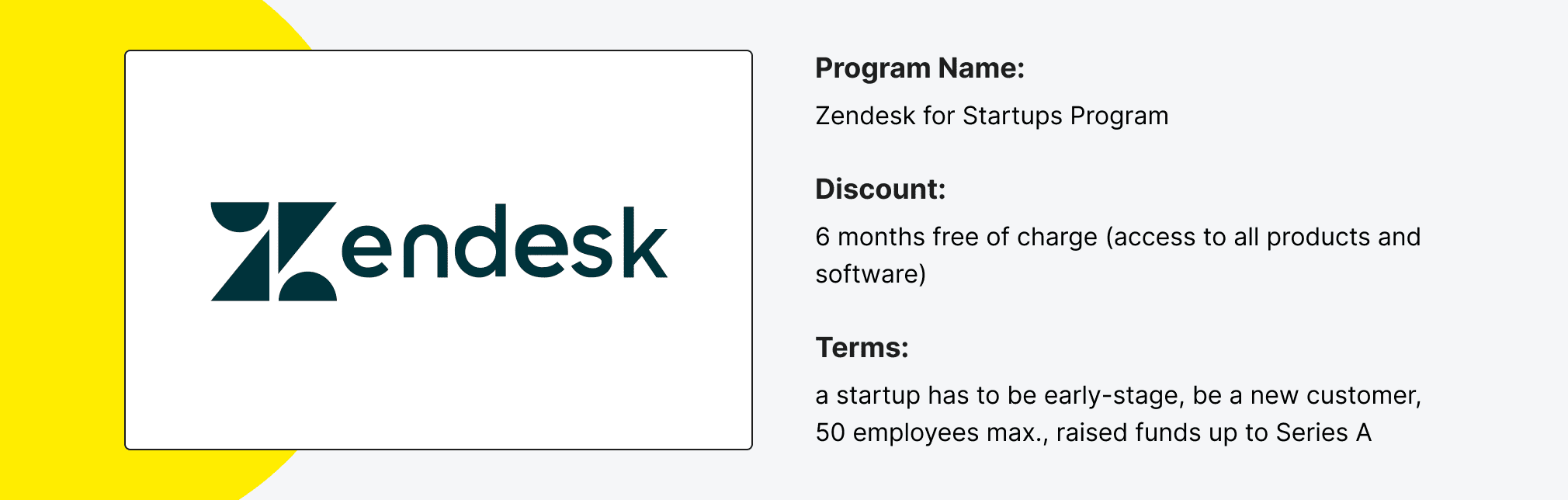Select the "Zendesk for Startups Program" text

pyautogui.click(x=991, y=116)
